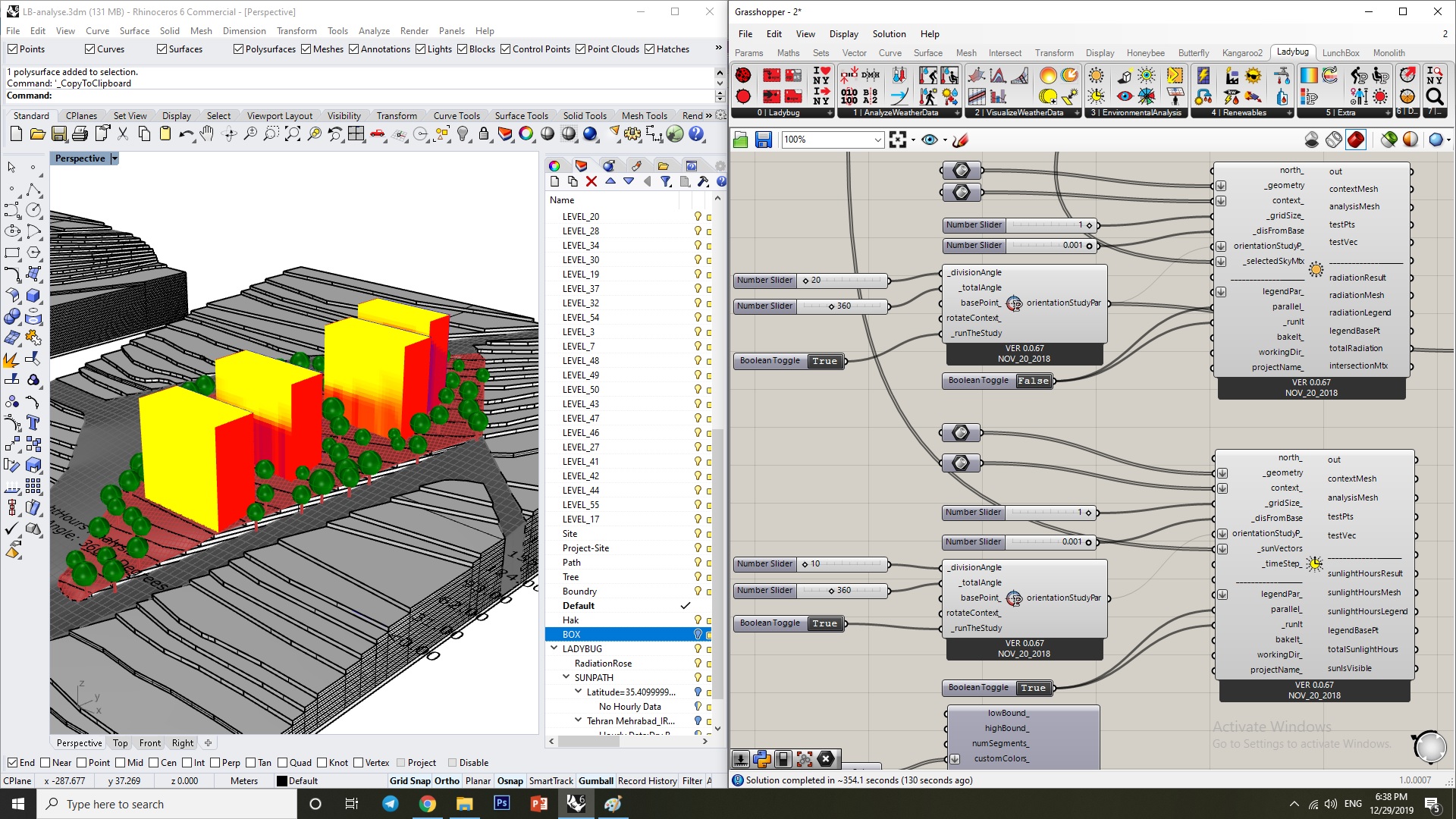Choose the solar panel Renewables component icon

tap(1203, 75)
